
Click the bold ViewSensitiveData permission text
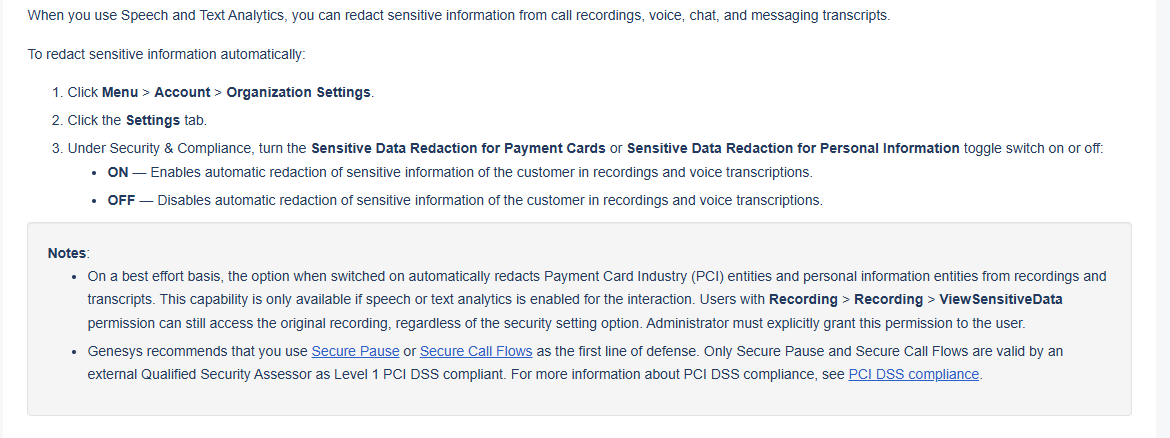[1001, 299]
